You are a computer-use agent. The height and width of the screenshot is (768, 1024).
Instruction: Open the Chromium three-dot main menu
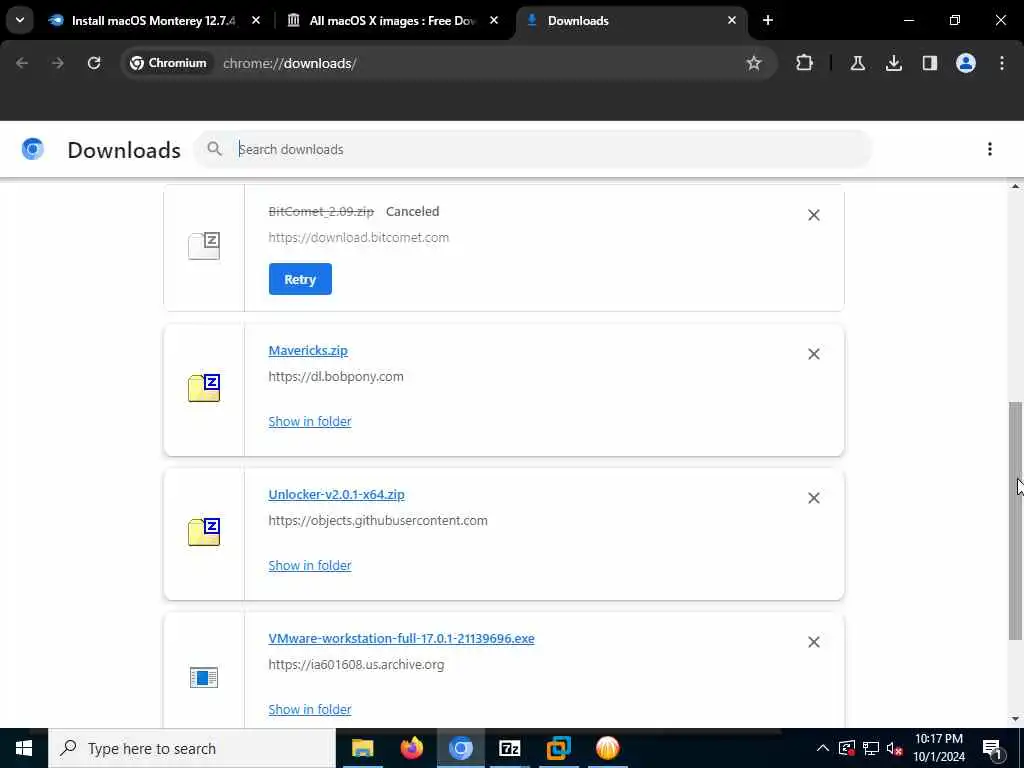point(1002,63)
